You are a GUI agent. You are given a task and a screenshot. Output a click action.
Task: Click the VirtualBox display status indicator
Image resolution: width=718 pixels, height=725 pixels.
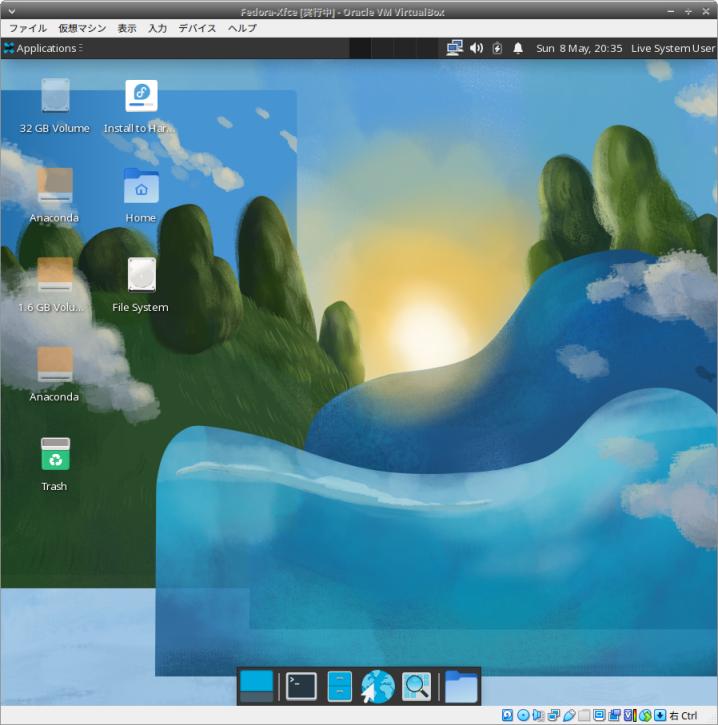tap(599, 715)
